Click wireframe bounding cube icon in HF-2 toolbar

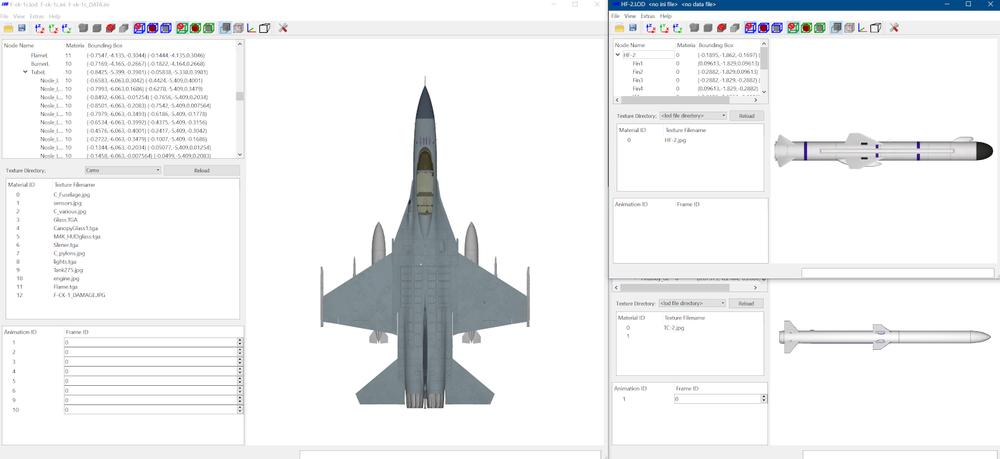coord(875,28)
